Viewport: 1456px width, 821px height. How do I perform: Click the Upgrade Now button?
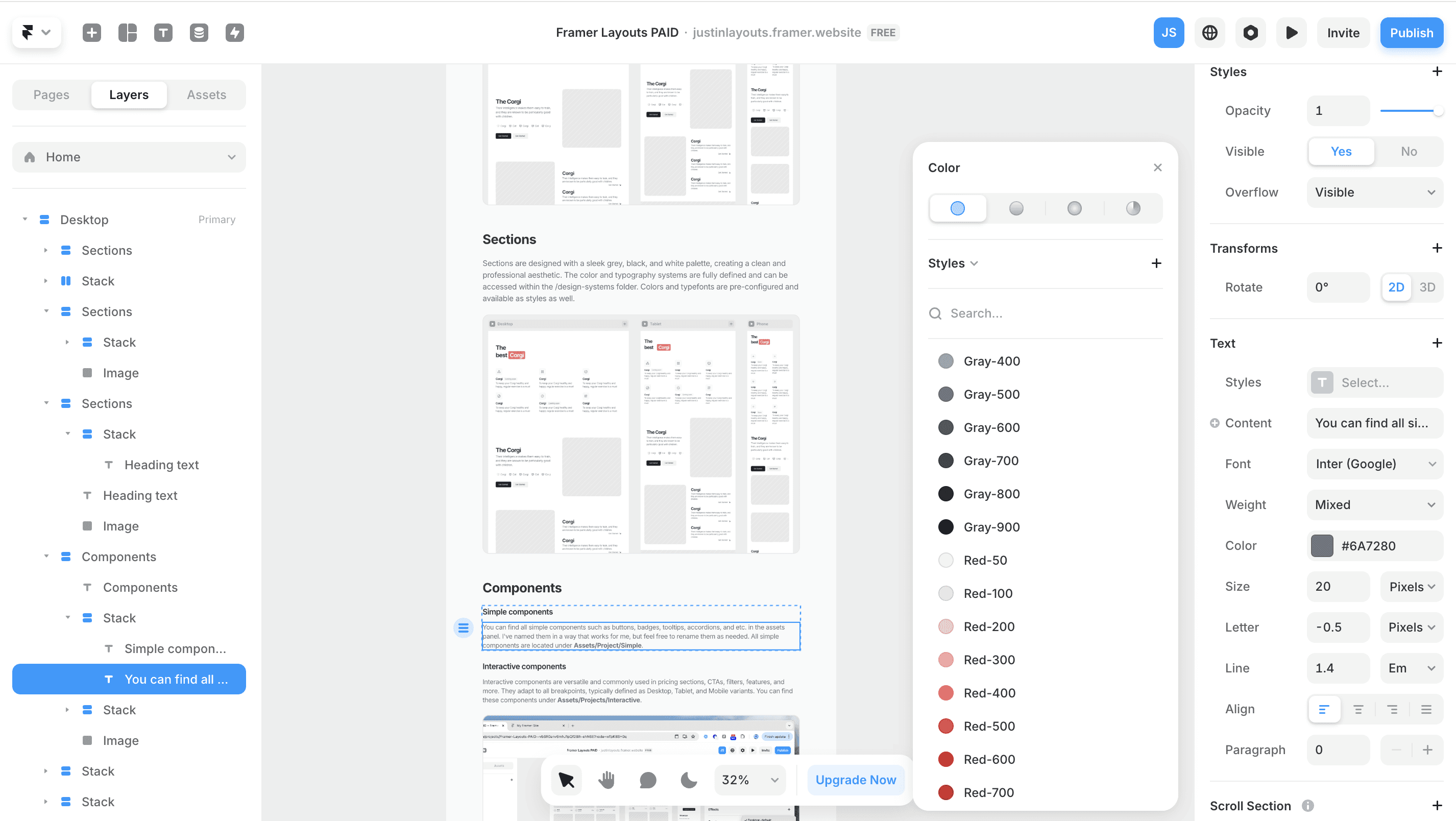[x=855, y=780]
